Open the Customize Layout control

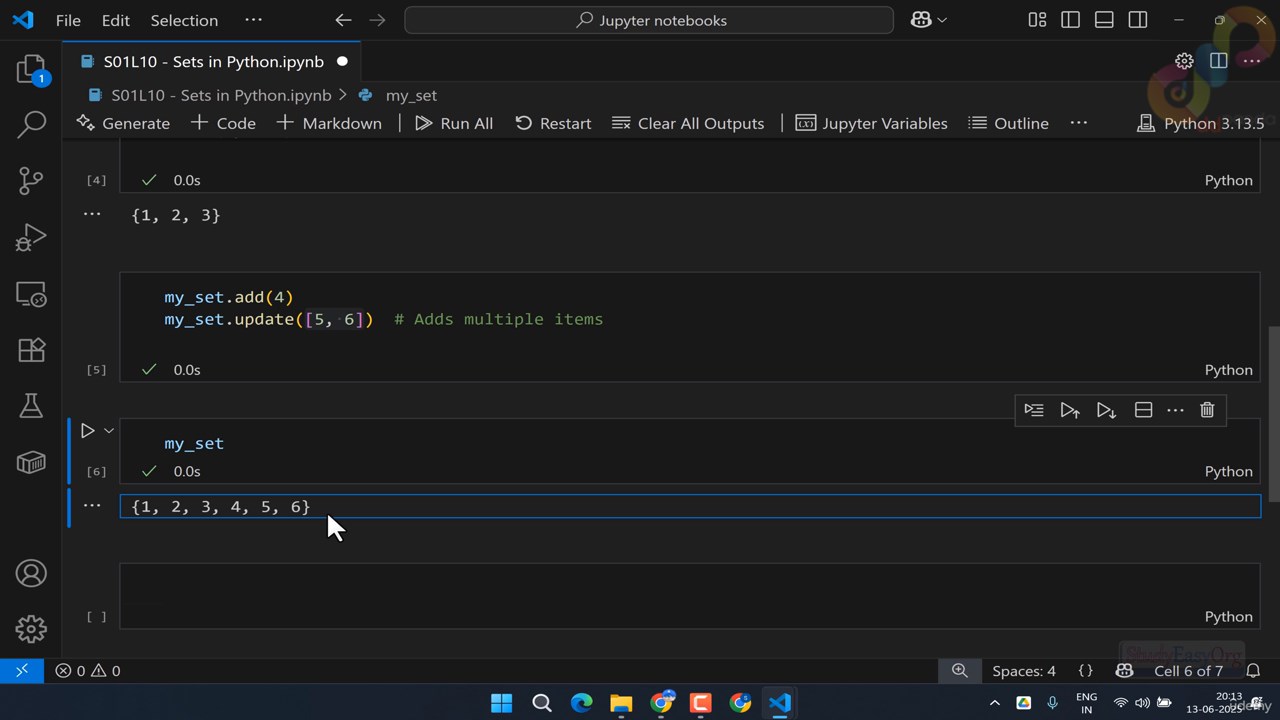click(x=1037, y=20)
